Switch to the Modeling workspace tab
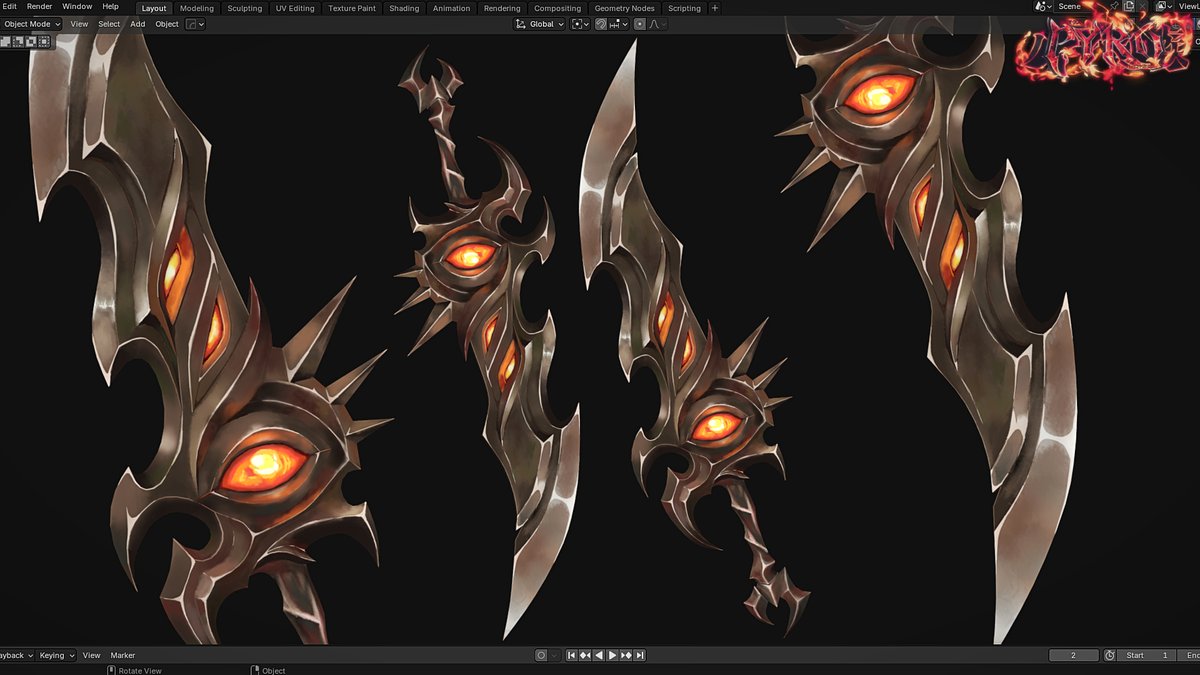 [x=197, y=8]
